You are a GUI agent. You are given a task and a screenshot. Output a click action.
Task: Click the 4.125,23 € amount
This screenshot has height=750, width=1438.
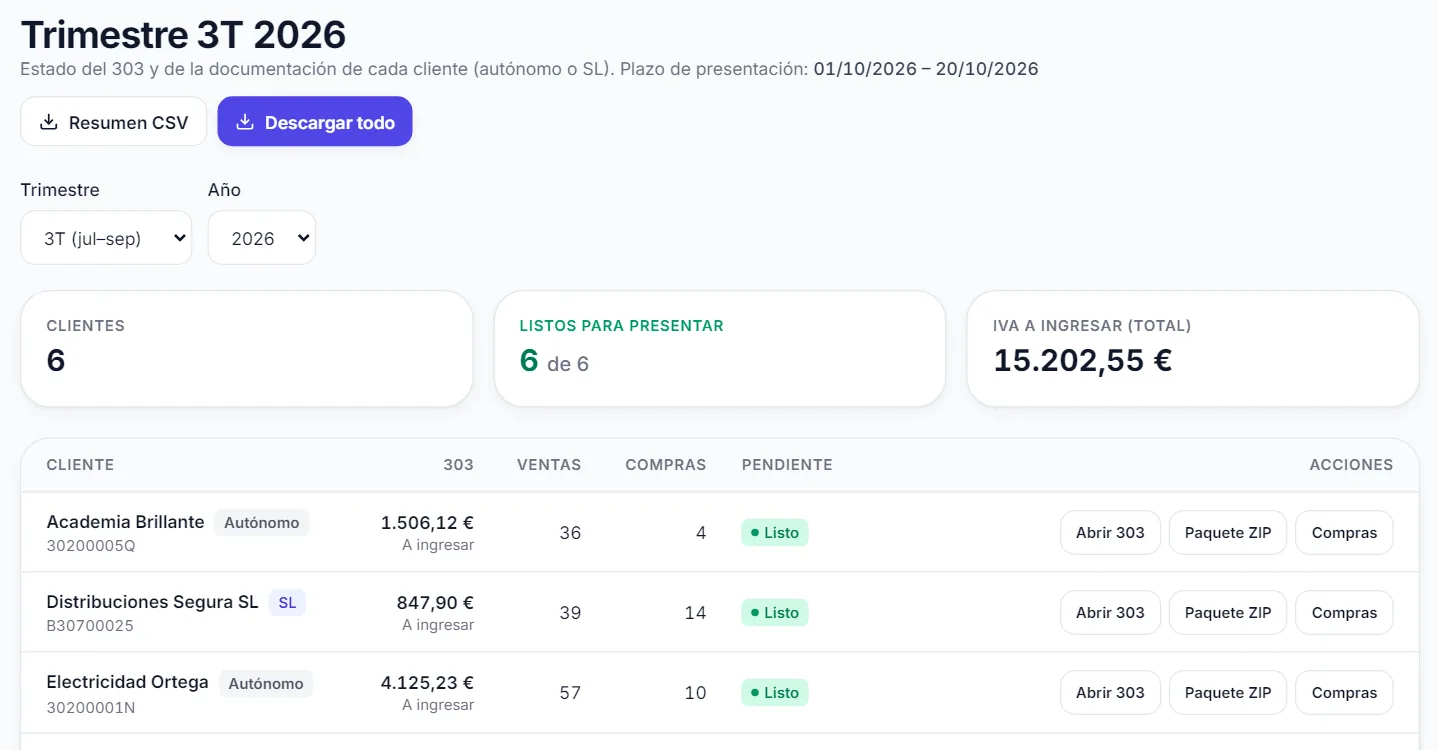click(x=427, y=682)
